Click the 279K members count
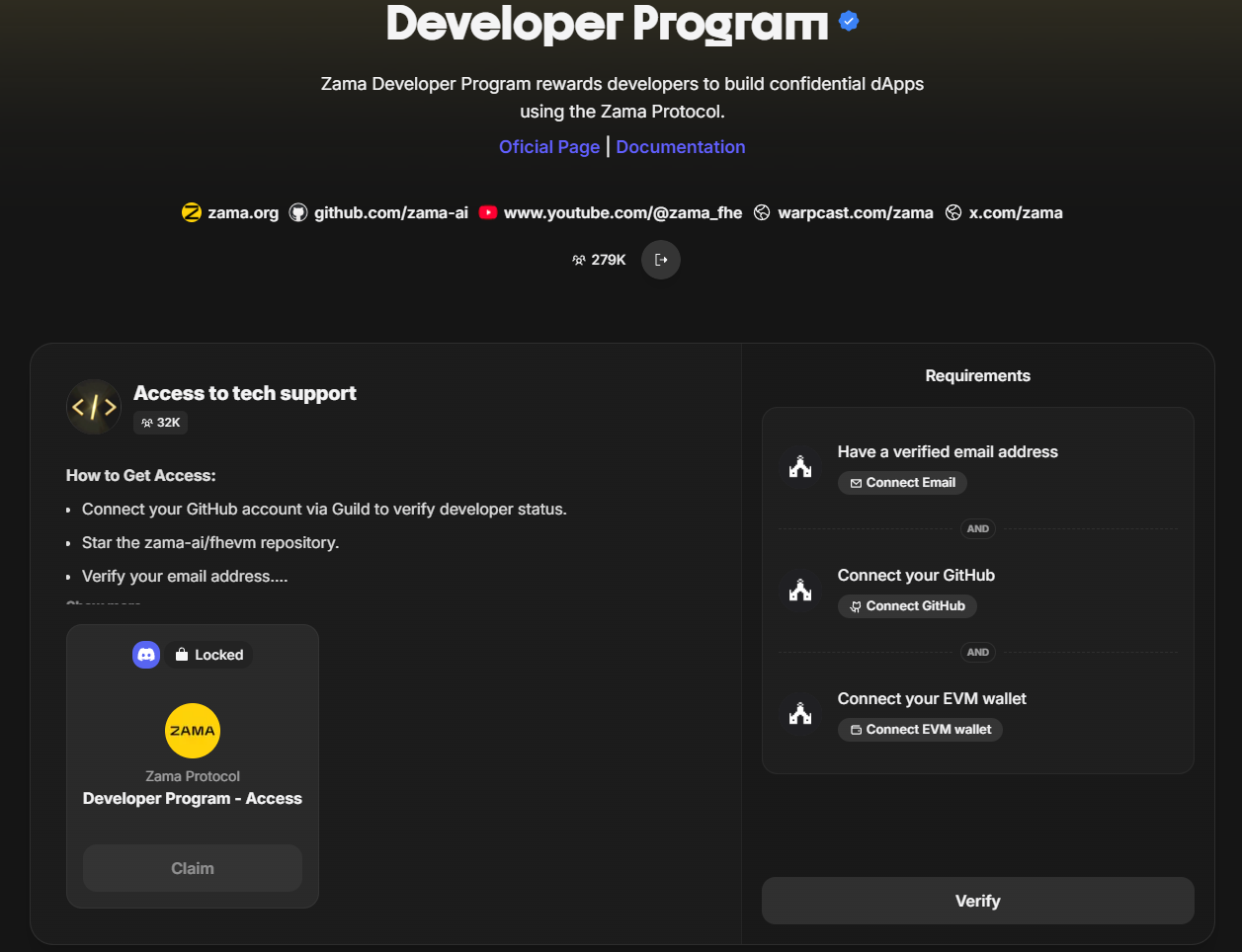Screen dimensions: 1242x952 coord(599,260)
